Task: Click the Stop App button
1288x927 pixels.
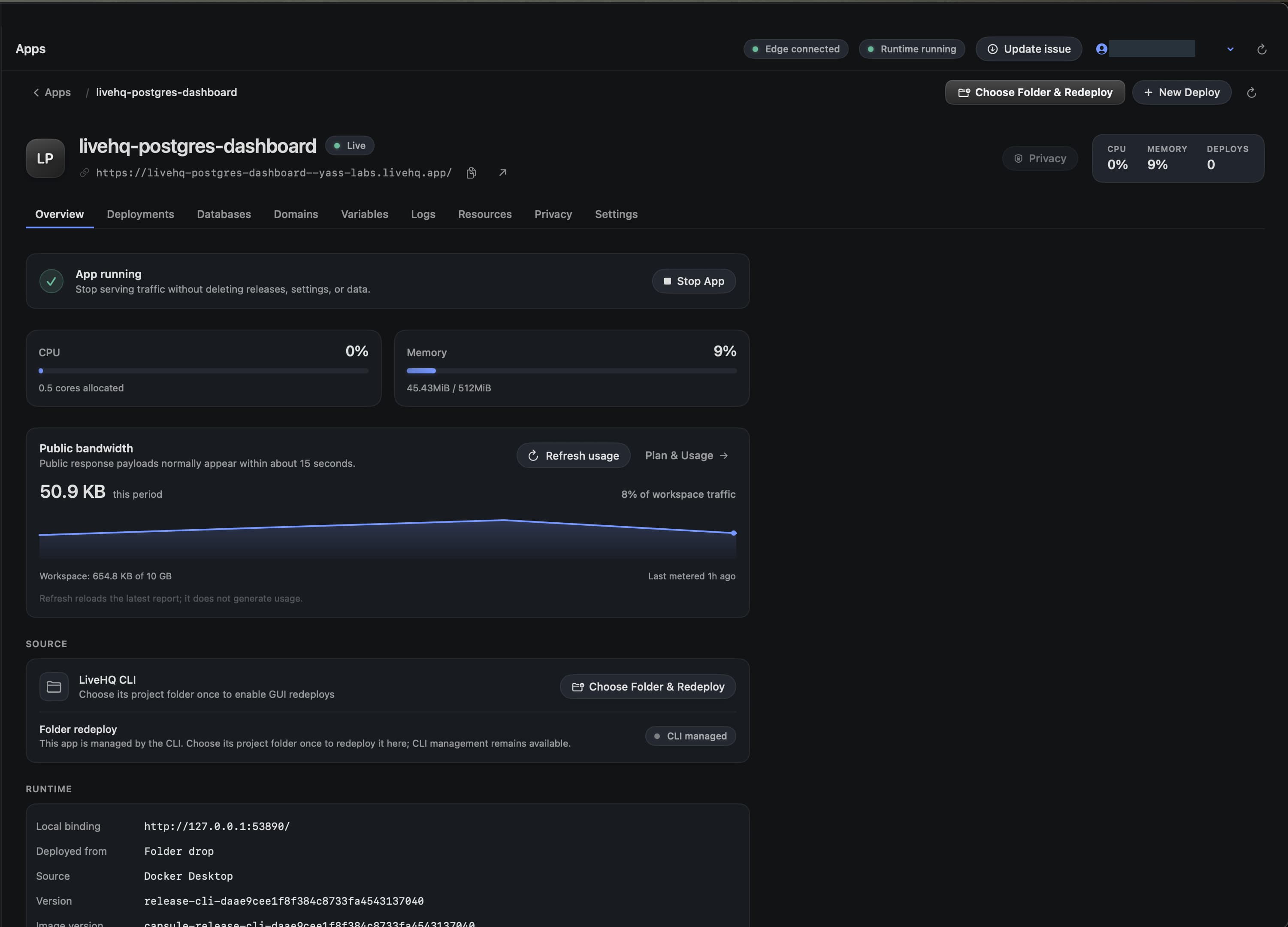Action: coord(694,281)
